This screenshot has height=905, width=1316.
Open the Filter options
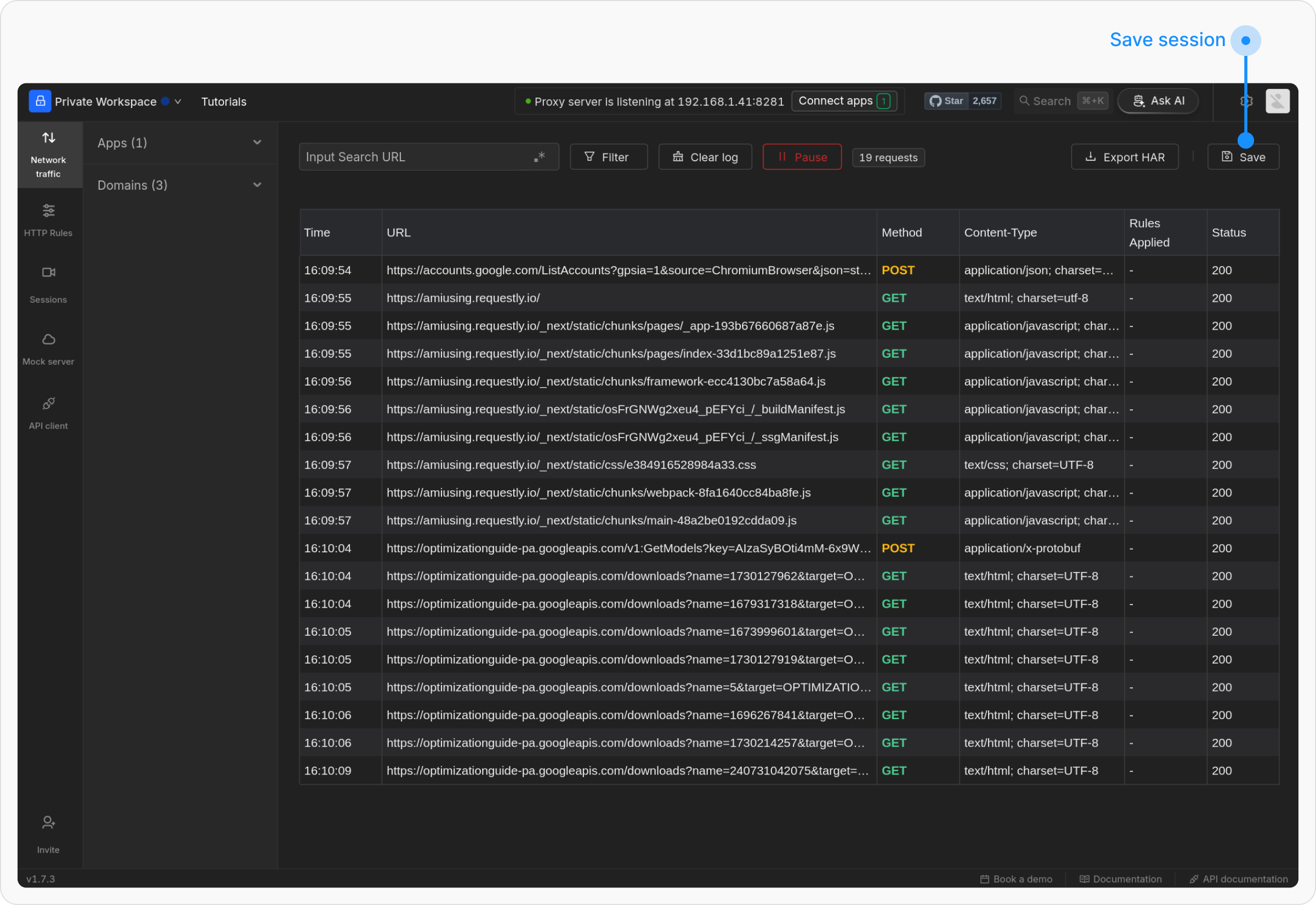pos(608,157)
